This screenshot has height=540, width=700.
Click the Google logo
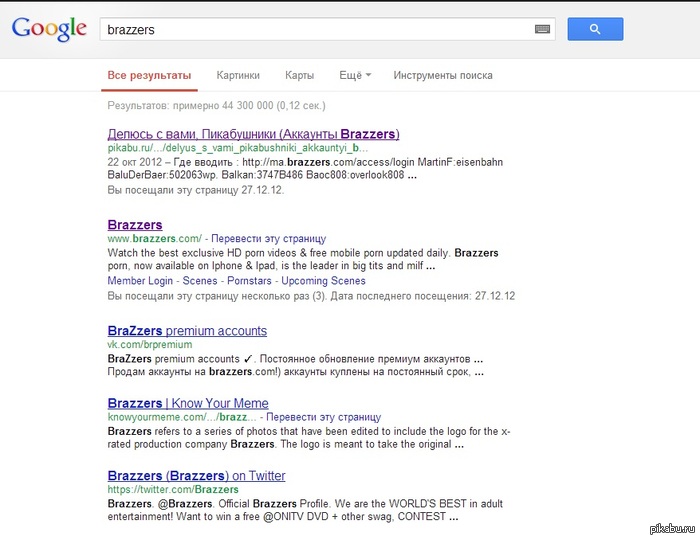pos(49,29)
